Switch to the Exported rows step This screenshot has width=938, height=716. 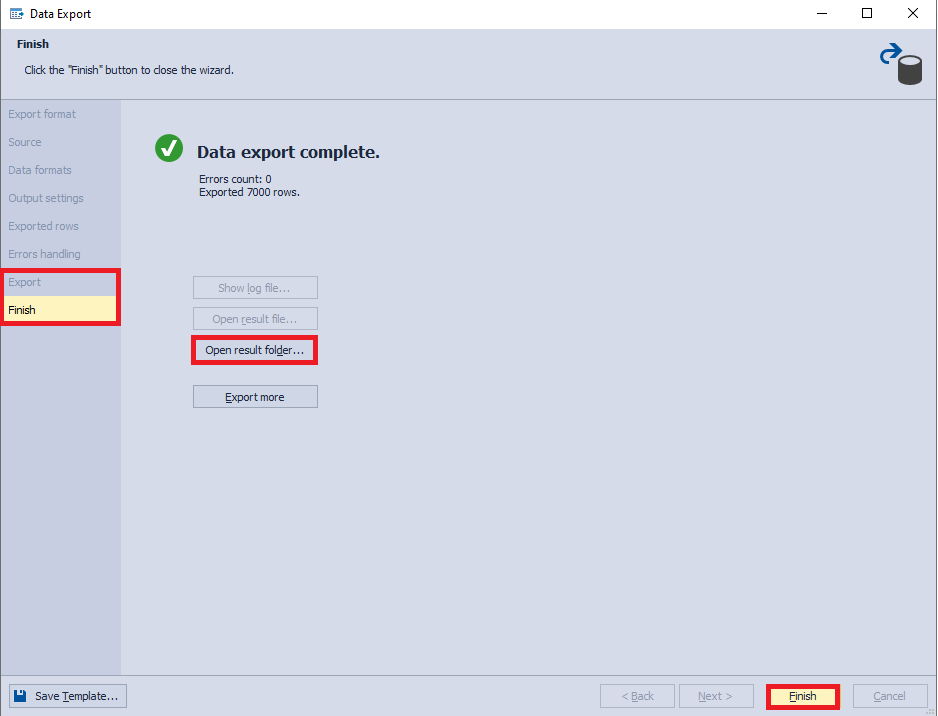pos(43,226)
